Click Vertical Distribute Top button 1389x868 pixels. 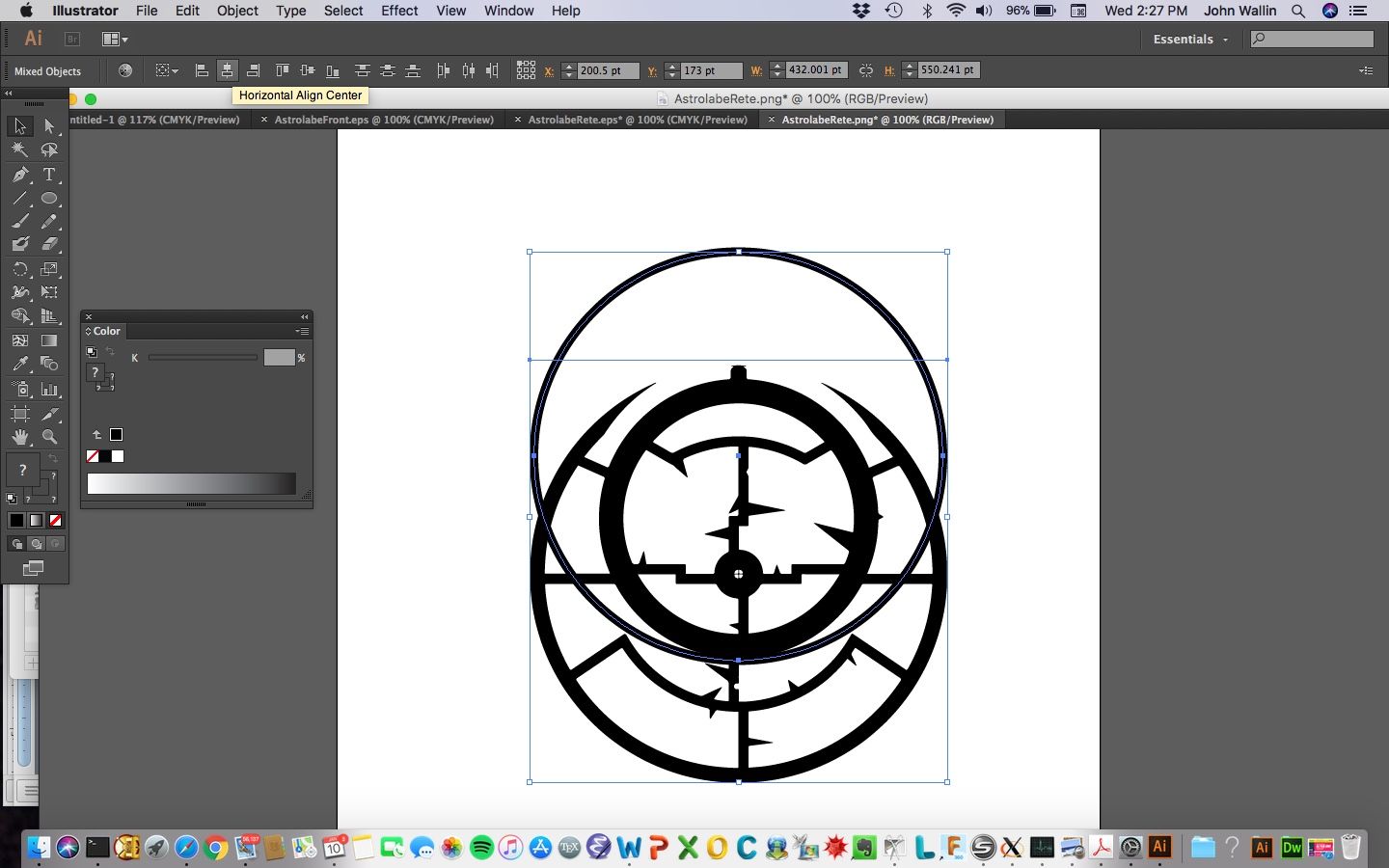click(x=363, y=70)
